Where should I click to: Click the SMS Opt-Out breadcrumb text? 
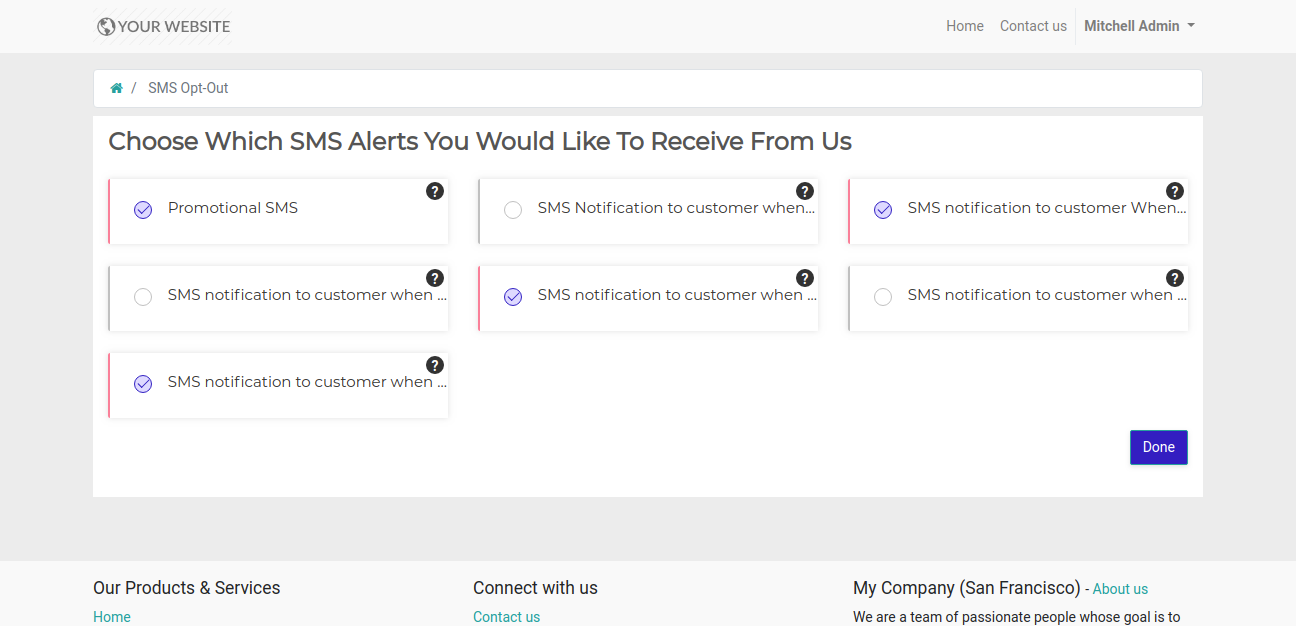[188, 88]
